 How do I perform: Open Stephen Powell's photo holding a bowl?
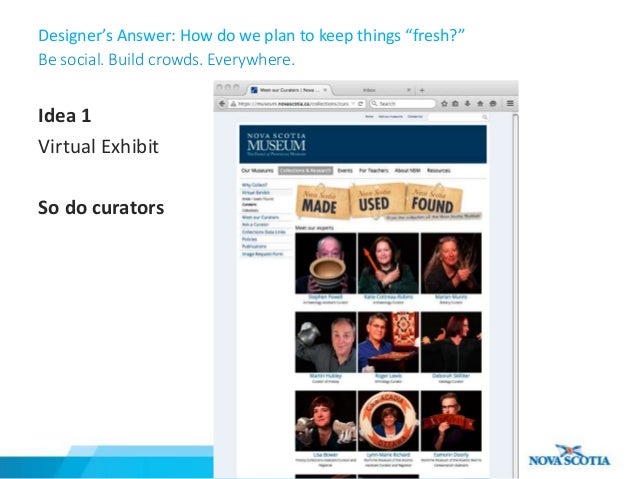coord(326,263)
